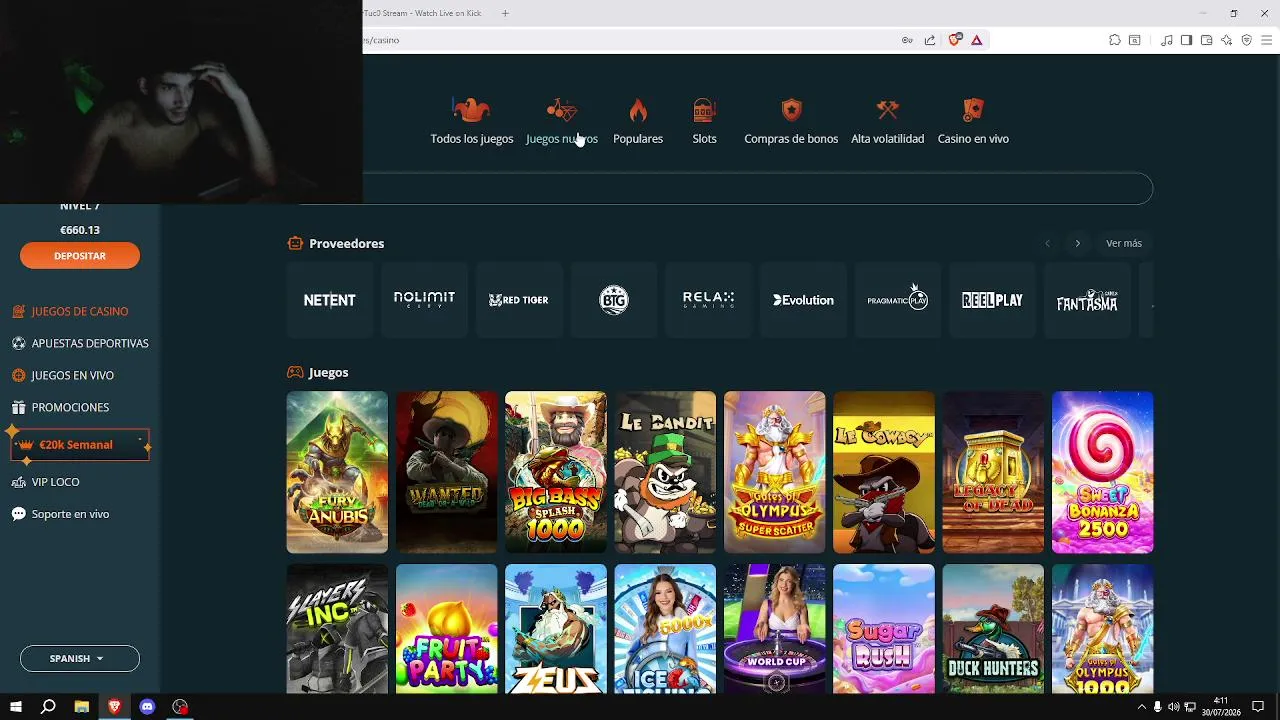Image resolution: width=1280 pixels, height=720 pixels.
Task: Open JUEGOS EN VIVO in sidebar
Action: (63, 376)
